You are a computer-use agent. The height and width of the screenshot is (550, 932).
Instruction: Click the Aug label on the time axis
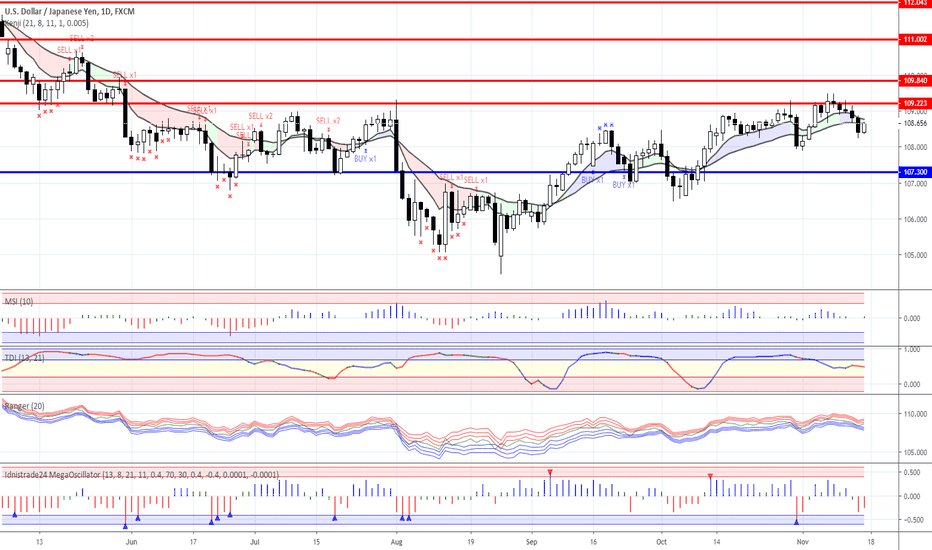tap(397, 538)
